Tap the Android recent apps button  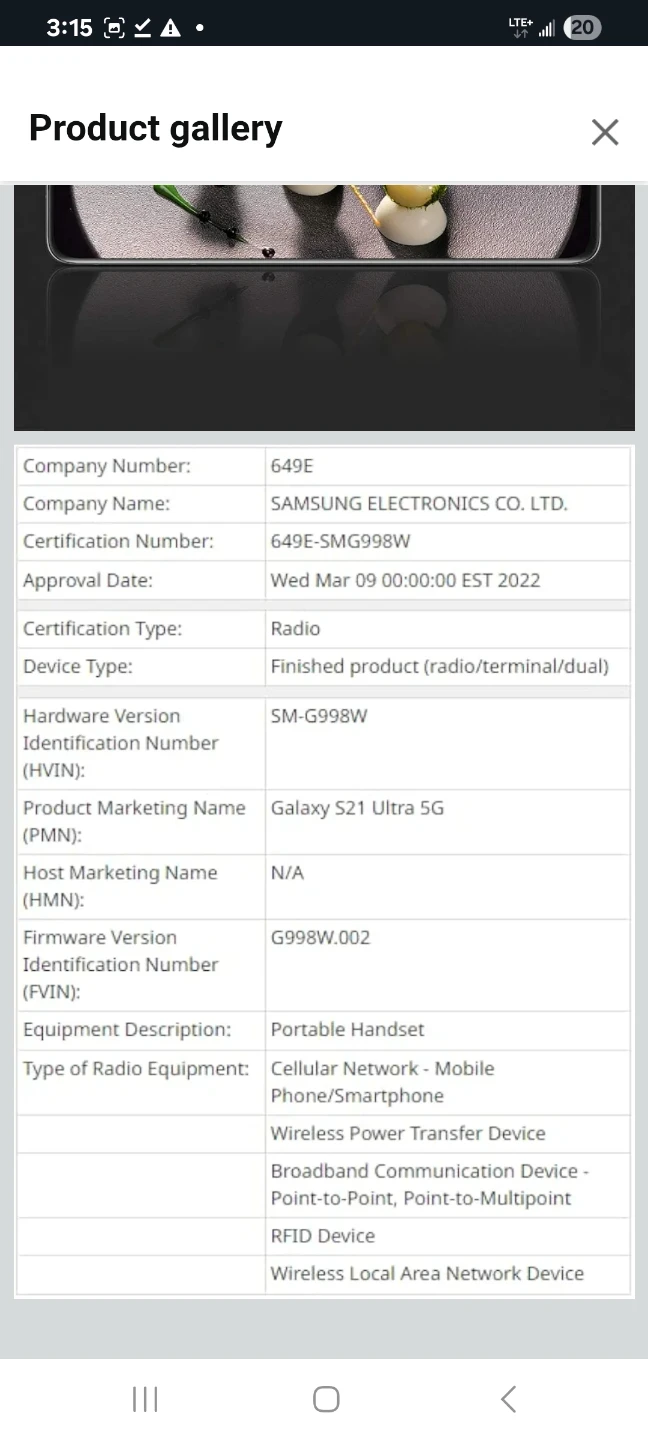coord(145,1399)
